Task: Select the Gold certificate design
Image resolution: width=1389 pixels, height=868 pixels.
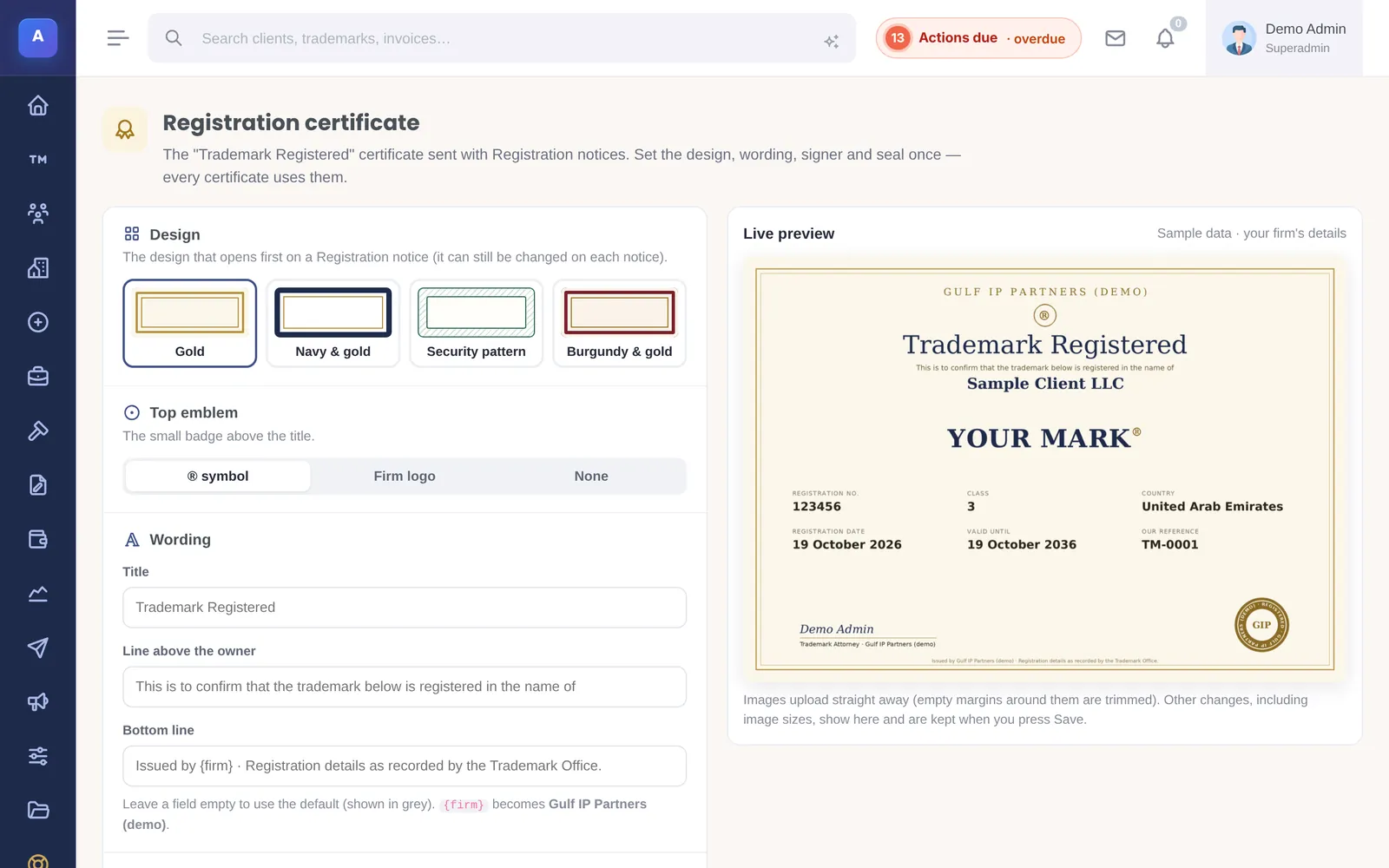Action: [190, 323]
